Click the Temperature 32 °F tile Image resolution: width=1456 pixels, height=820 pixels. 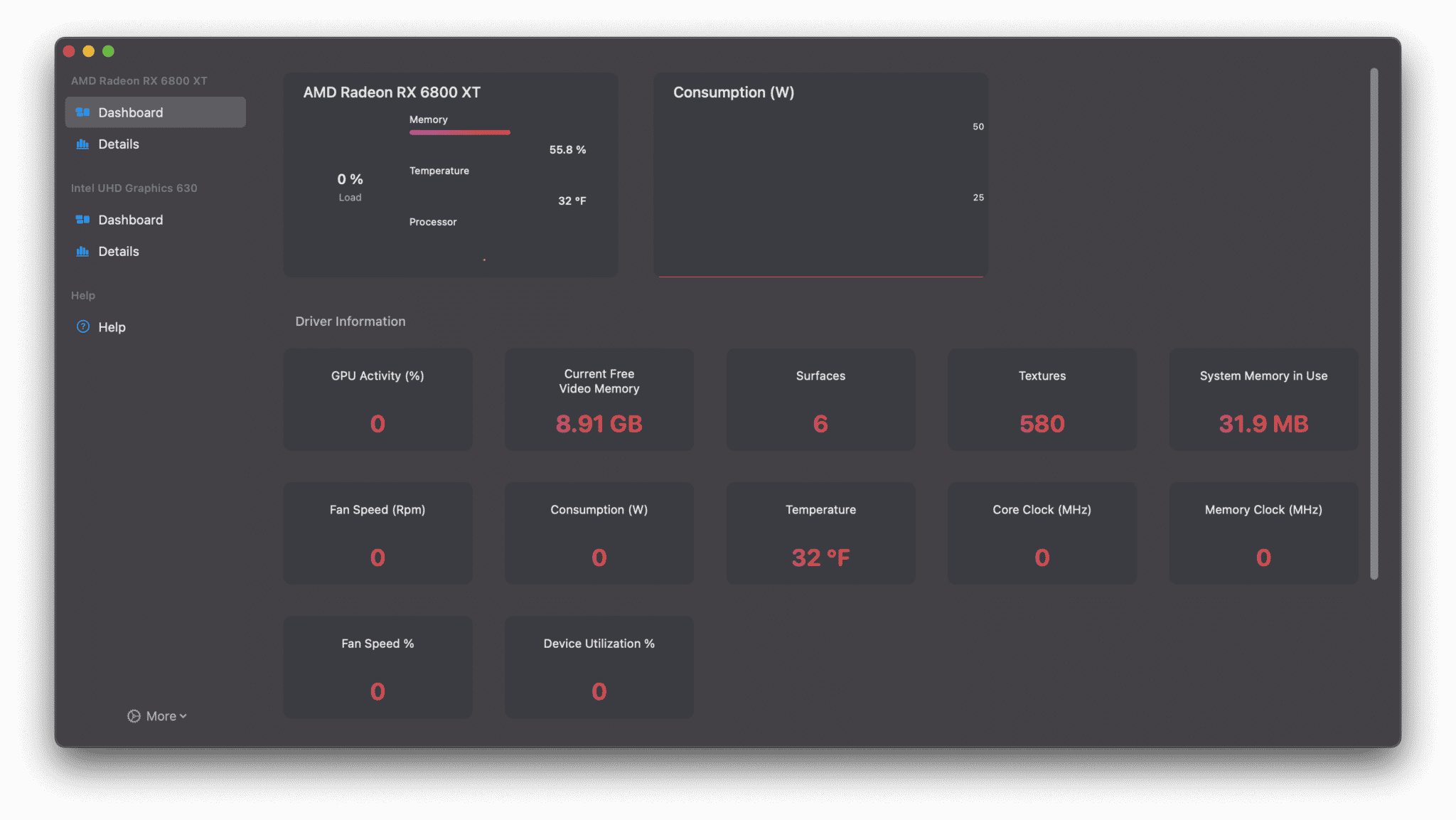click(x=820, y=533)
